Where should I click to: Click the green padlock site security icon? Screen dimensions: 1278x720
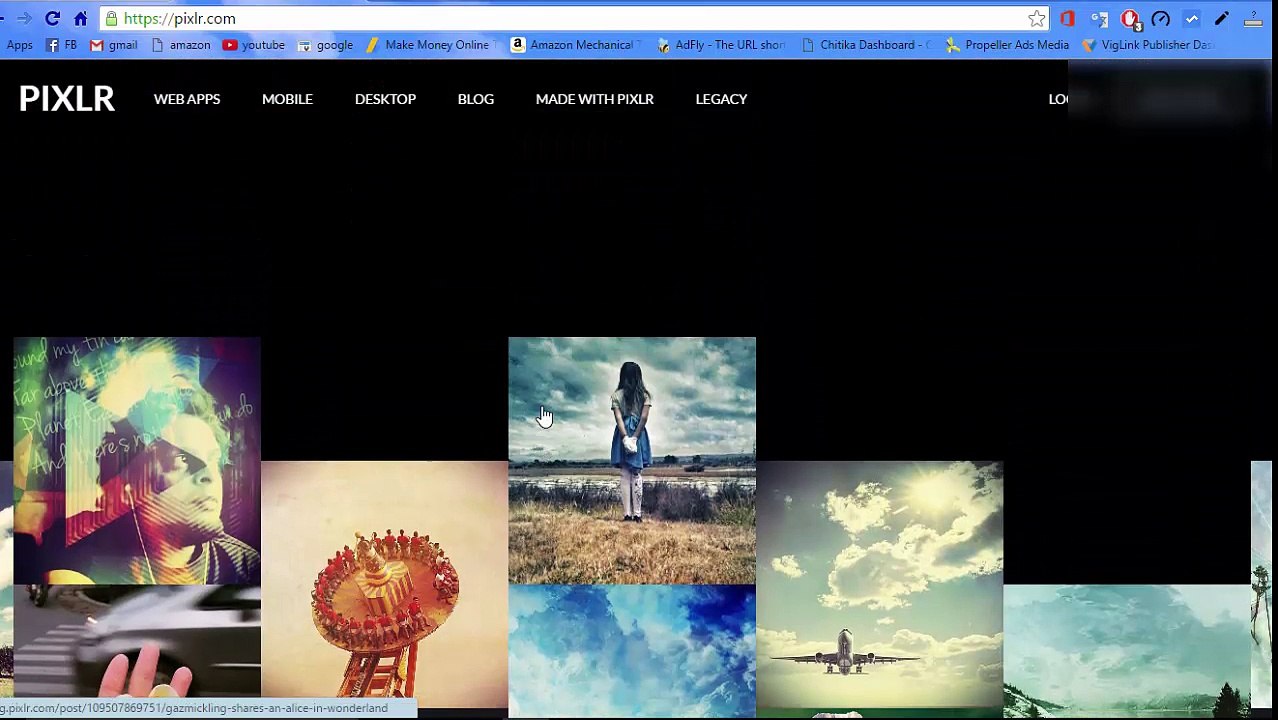112,18
